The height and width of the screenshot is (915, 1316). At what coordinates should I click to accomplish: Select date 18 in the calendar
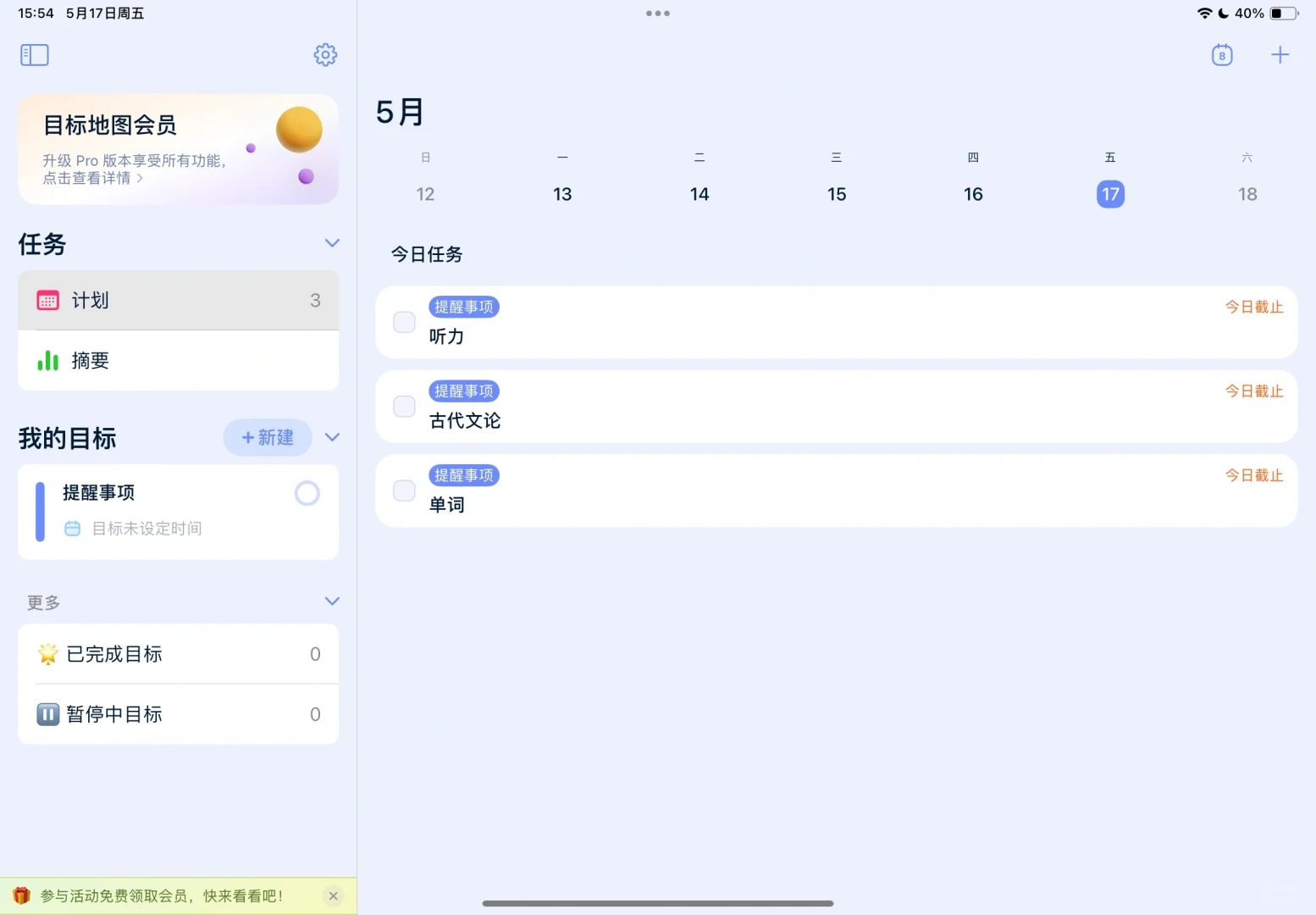(x=1247, y=193)
